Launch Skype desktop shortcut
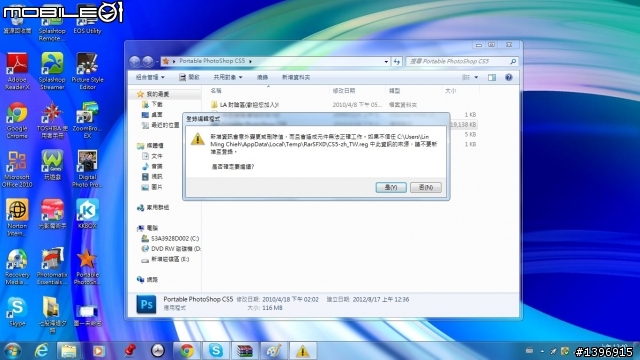The image size is (640, 360). (17, 312)
